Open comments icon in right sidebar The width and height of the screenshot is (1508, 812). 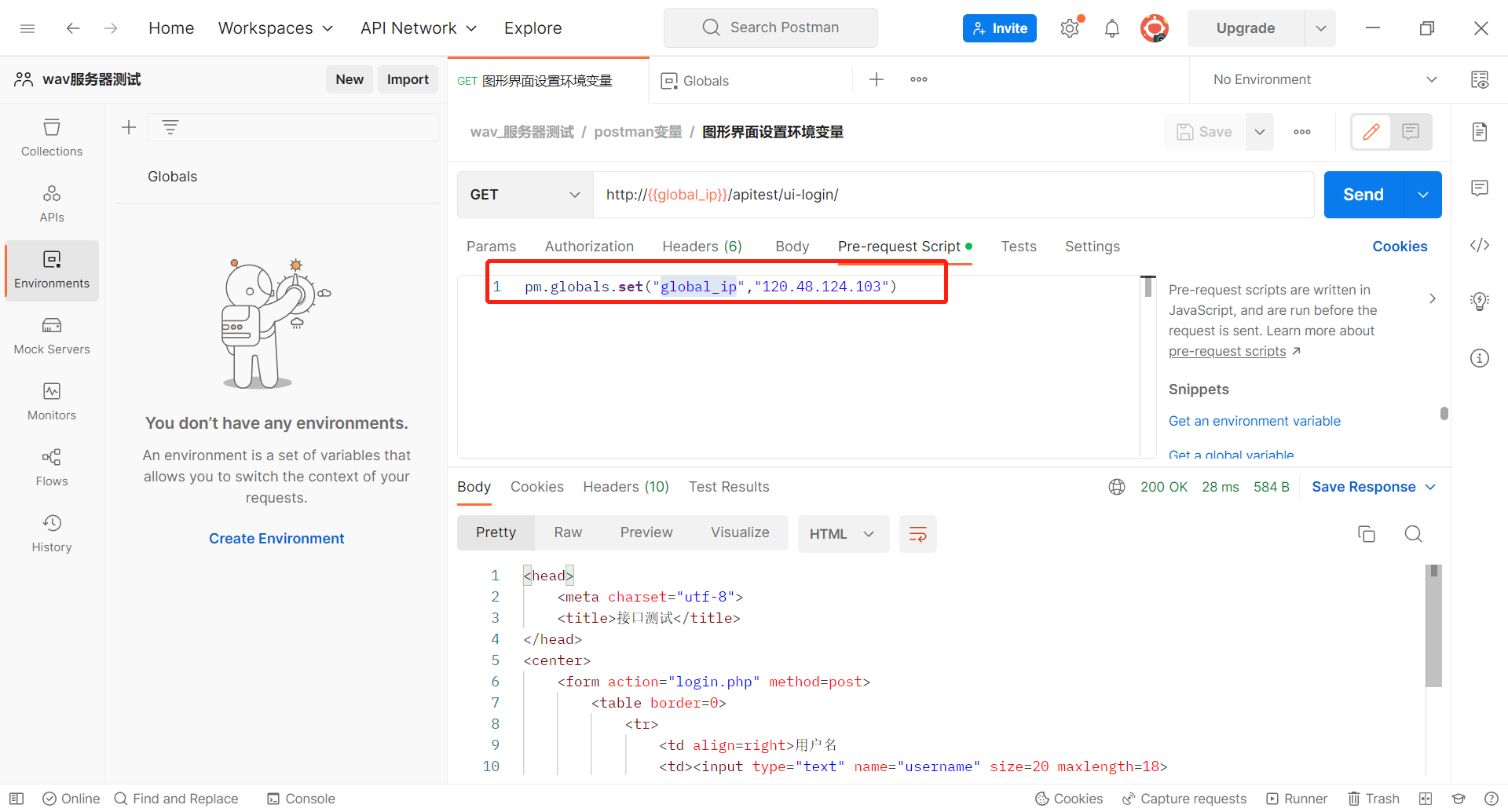1480,188
